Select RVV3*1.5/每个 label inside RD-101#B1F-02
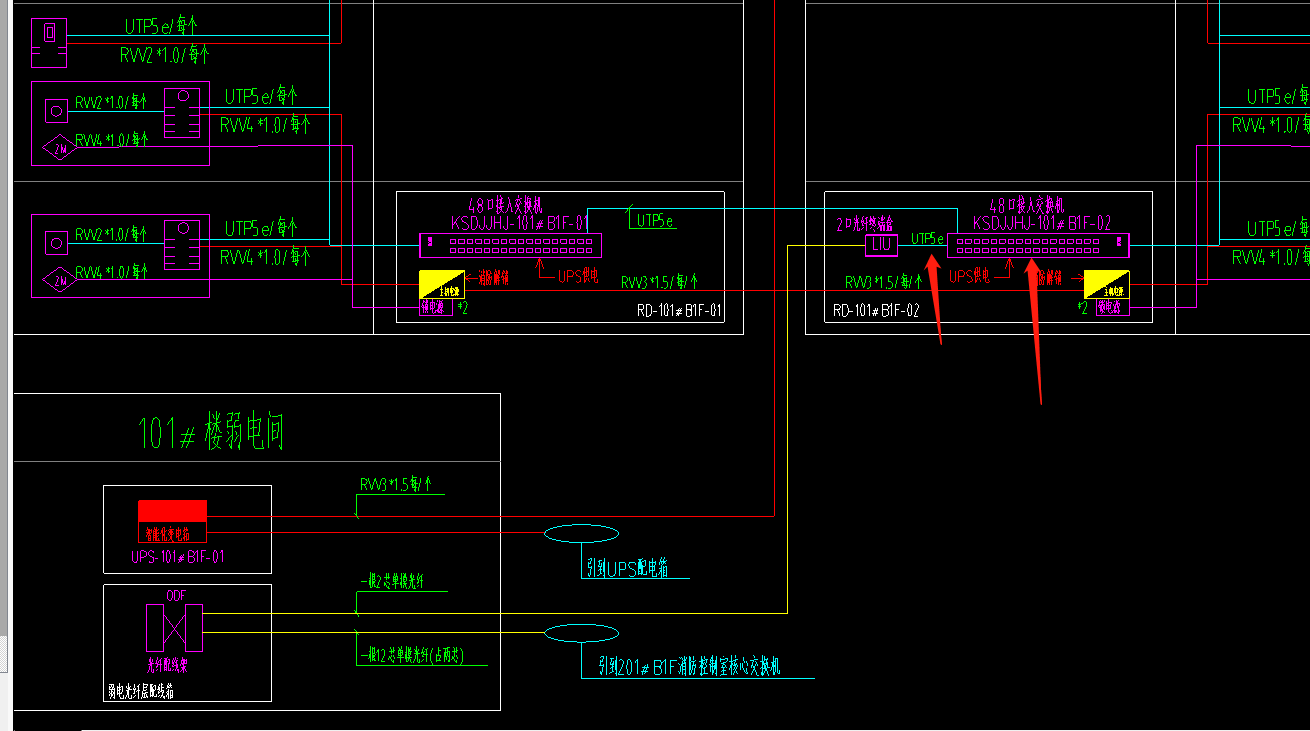Image resolution: width=1310 pixels, height=731 pixels. [883, 282]
